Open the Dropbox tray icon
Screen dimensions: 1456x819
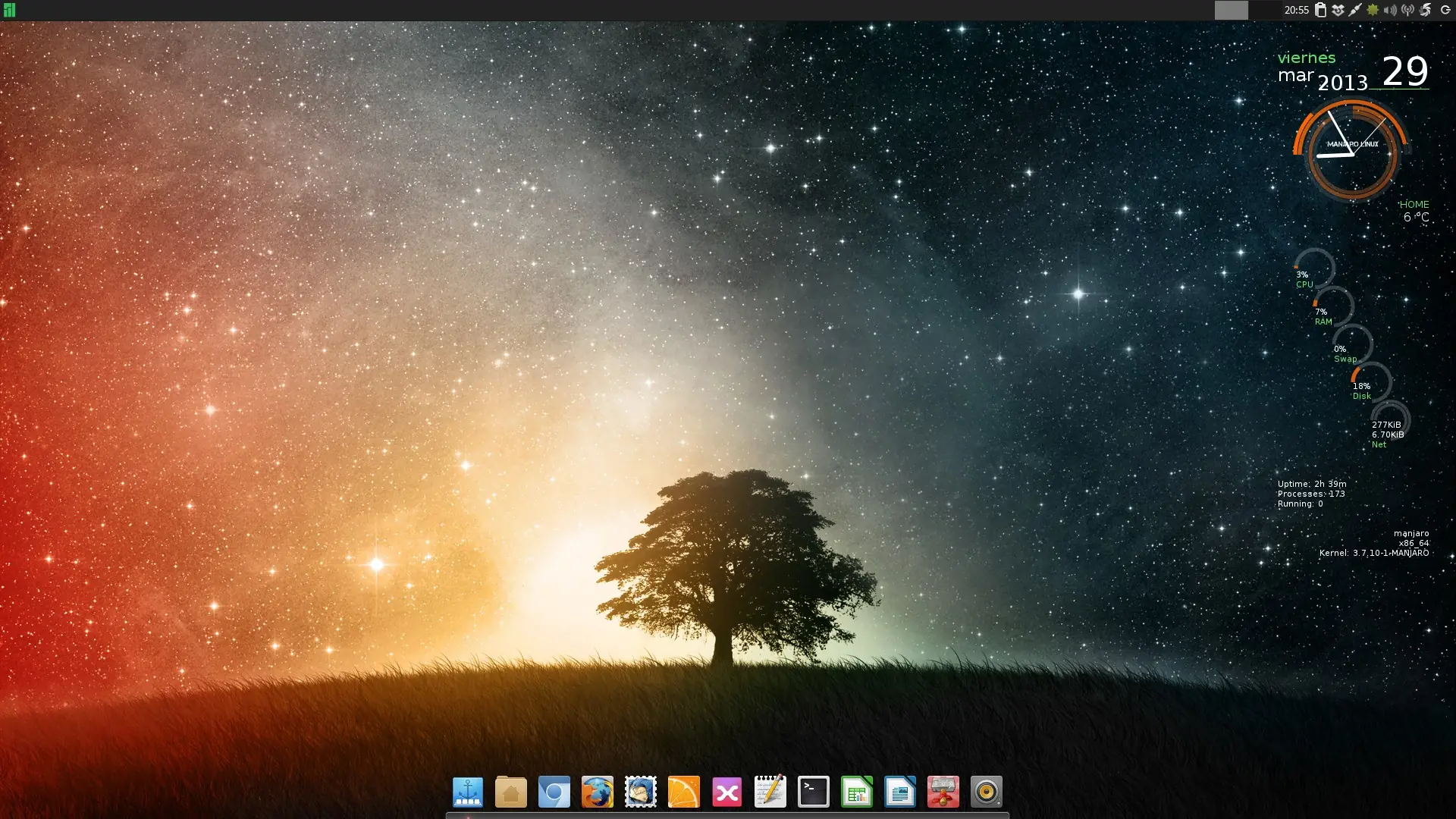1338,10
